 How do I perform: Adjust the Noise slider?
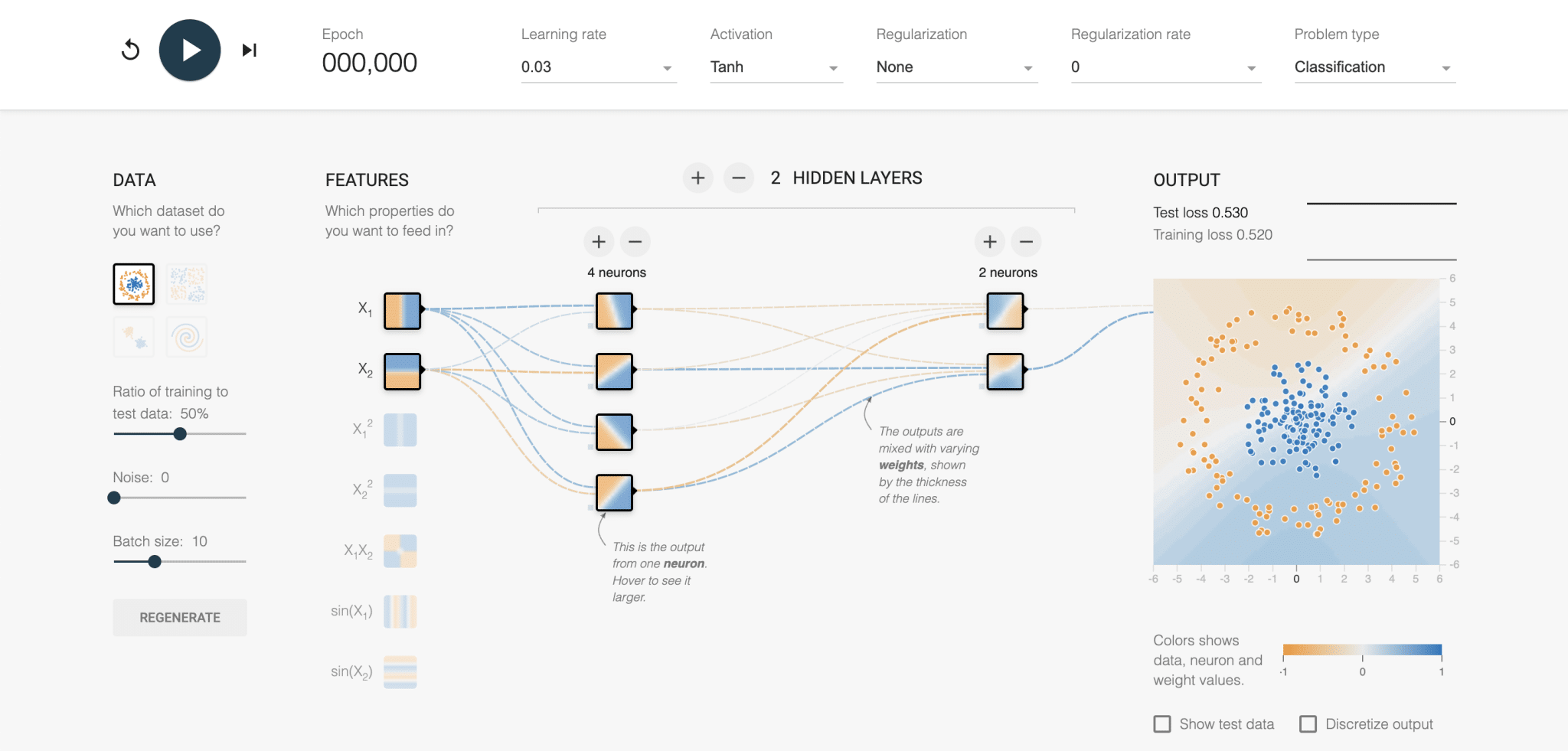click(x=114, y=498)
